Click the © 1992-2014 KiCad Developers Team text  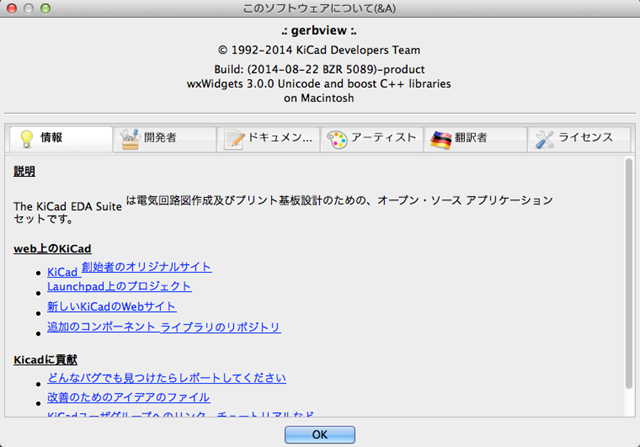(319, 50)
